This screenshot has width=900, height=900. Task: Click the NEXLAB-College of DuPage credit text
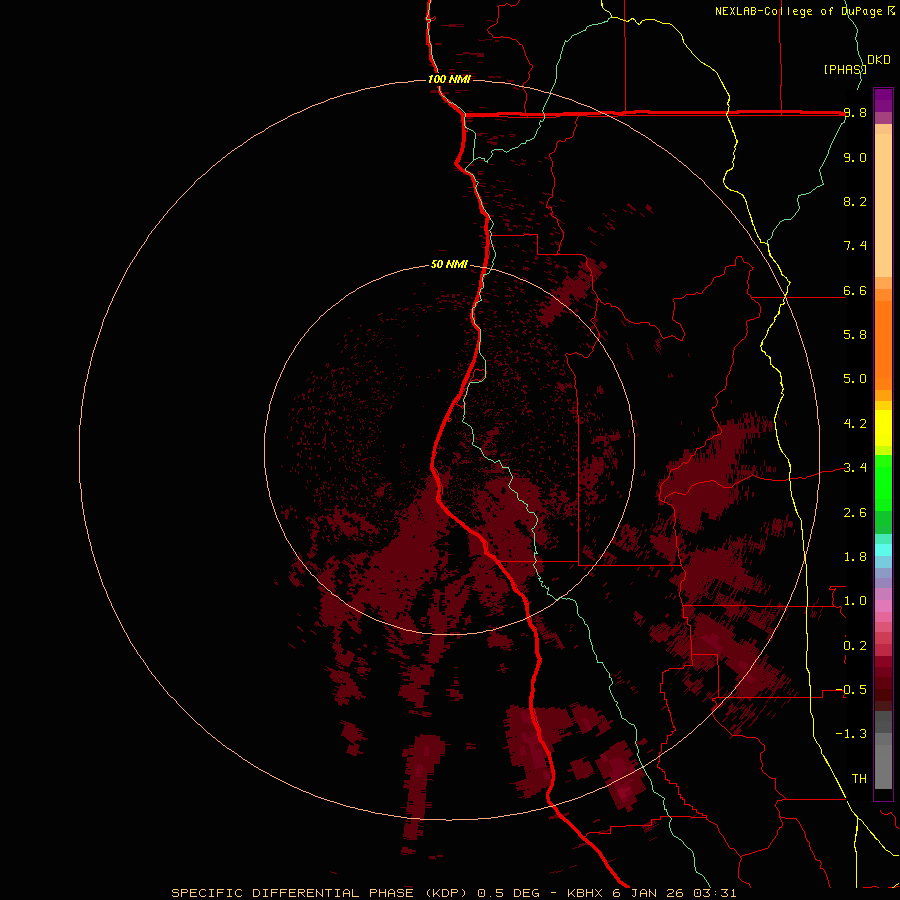[x=799, y=11]
